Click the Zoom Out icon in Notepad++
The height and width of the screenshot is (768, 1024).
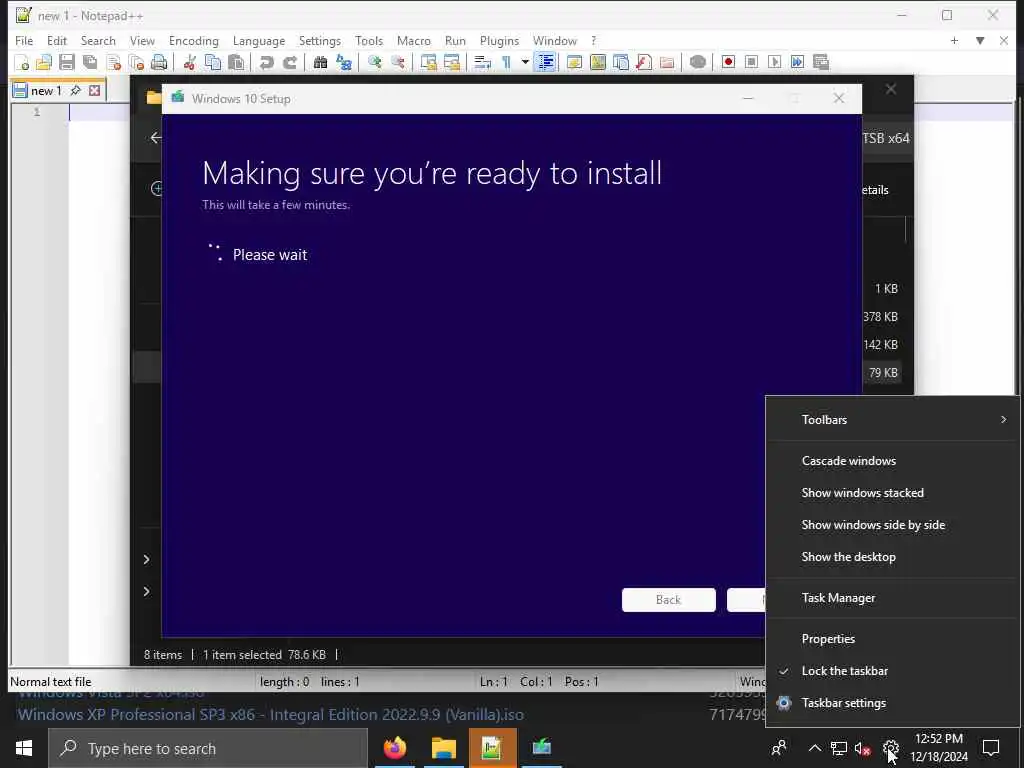click(398, 63)
